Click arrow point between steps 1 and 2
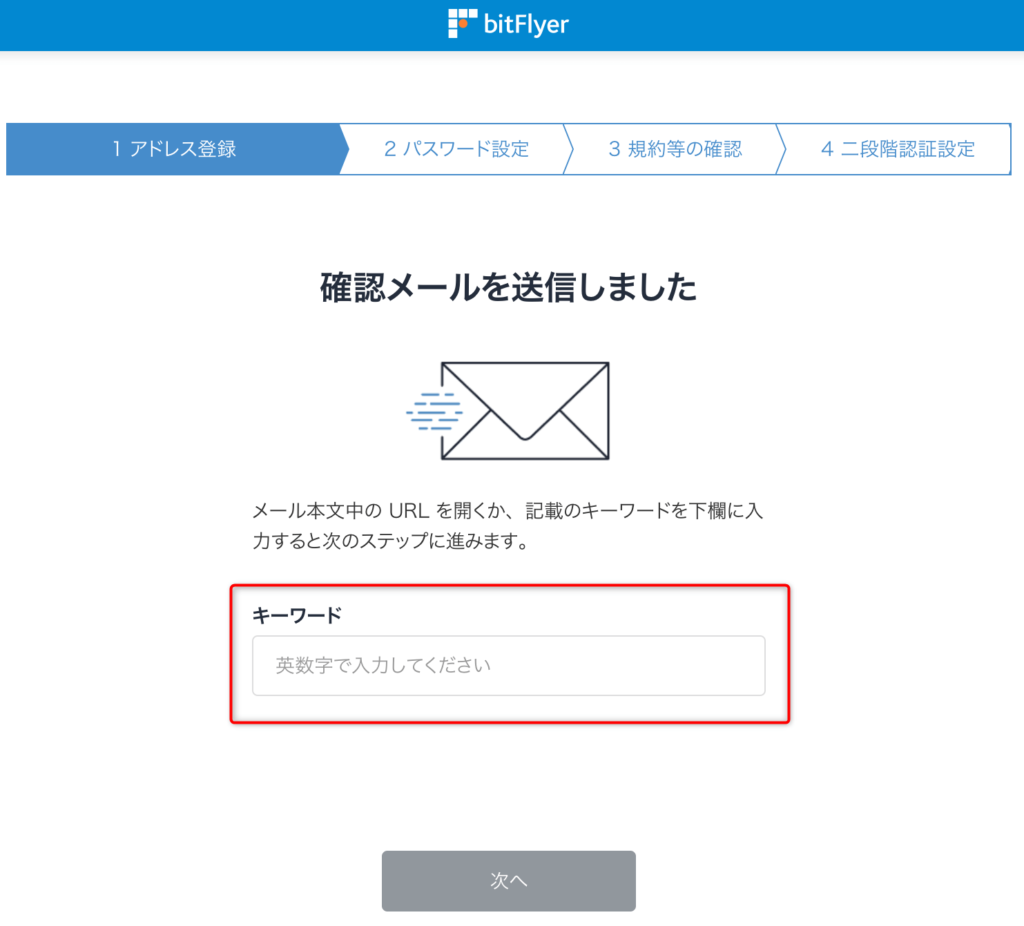1024x926 pixels. [x=345, y=149]
